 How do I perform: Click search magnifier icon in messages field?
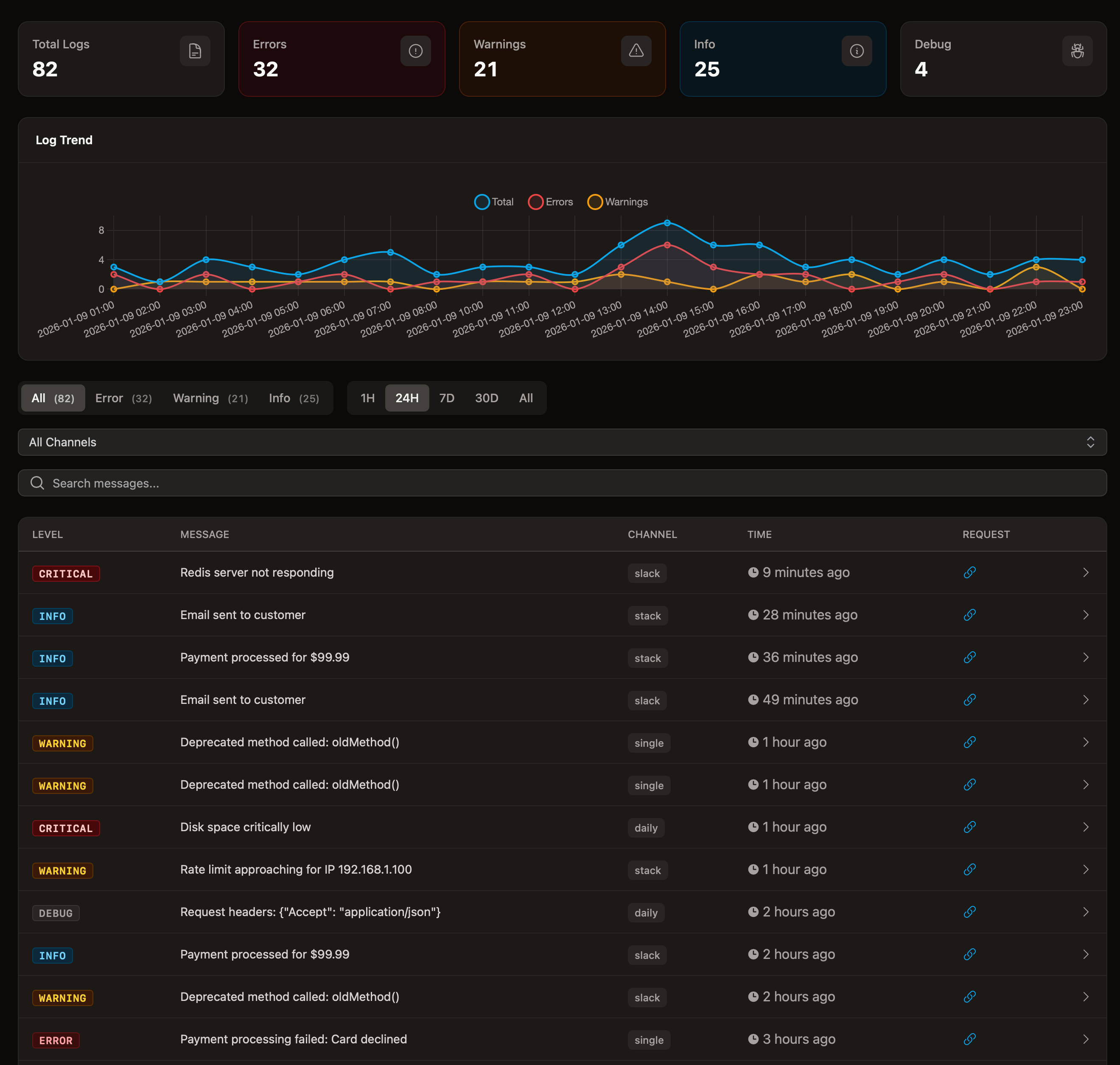37,483
